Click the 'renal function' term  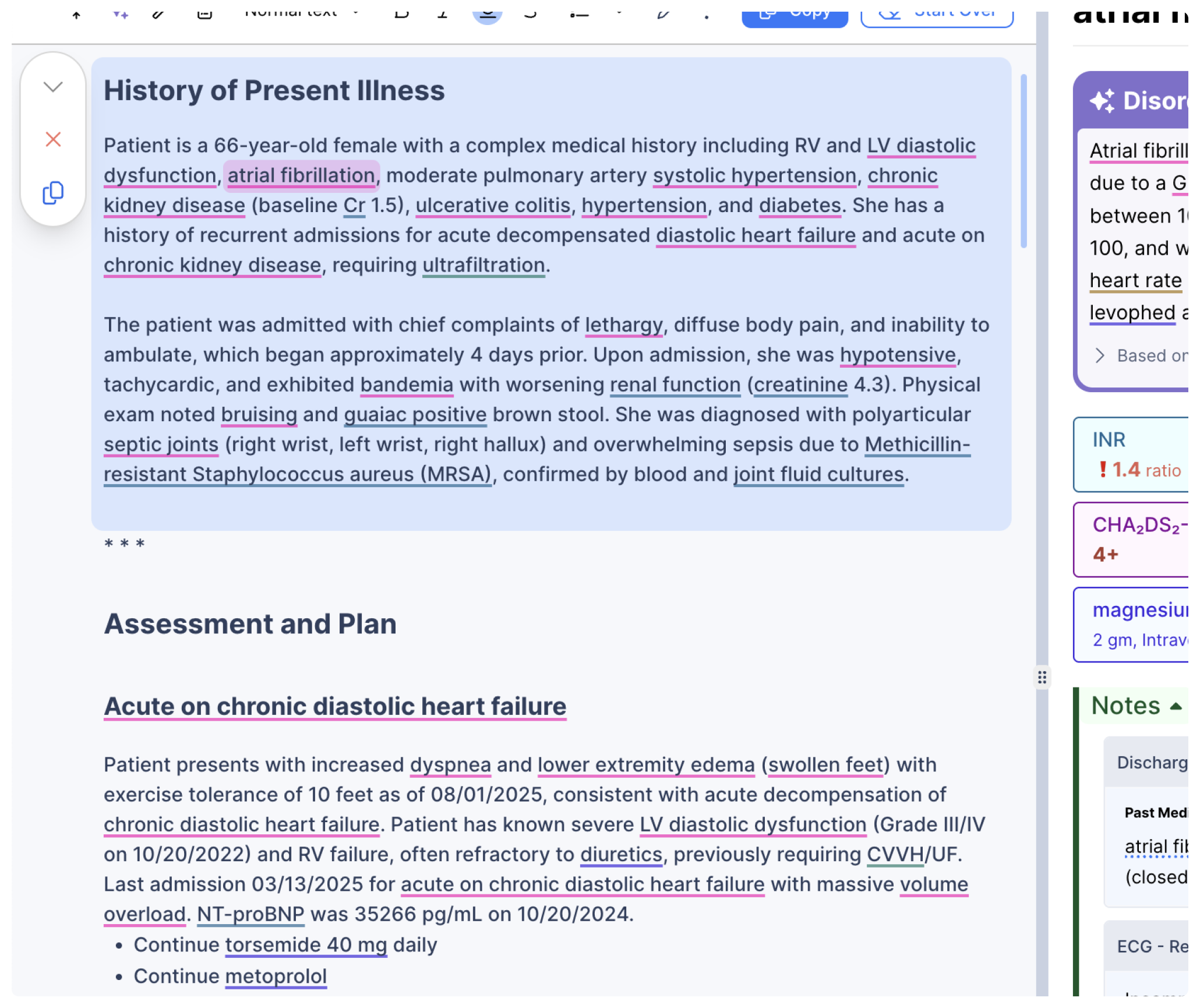click(x=675, y=385)
